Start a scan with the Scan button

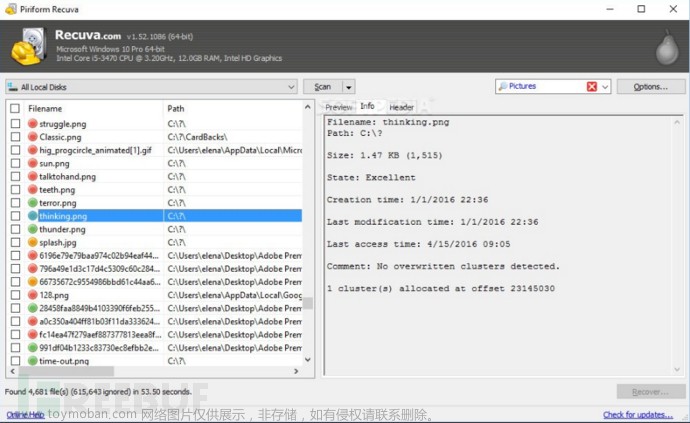[x=323, y=87]
